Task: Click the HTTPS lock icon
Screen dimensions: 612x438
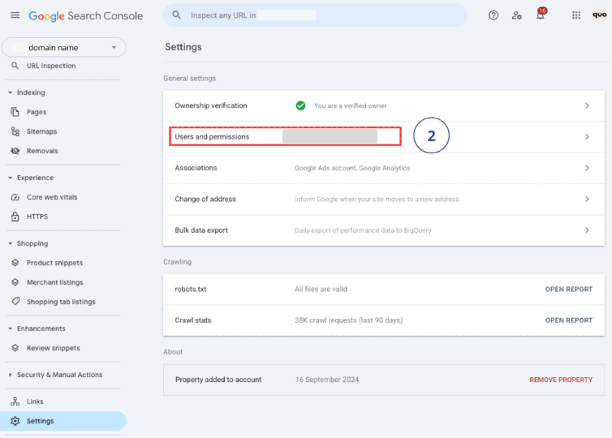Action: coord(15,217)
